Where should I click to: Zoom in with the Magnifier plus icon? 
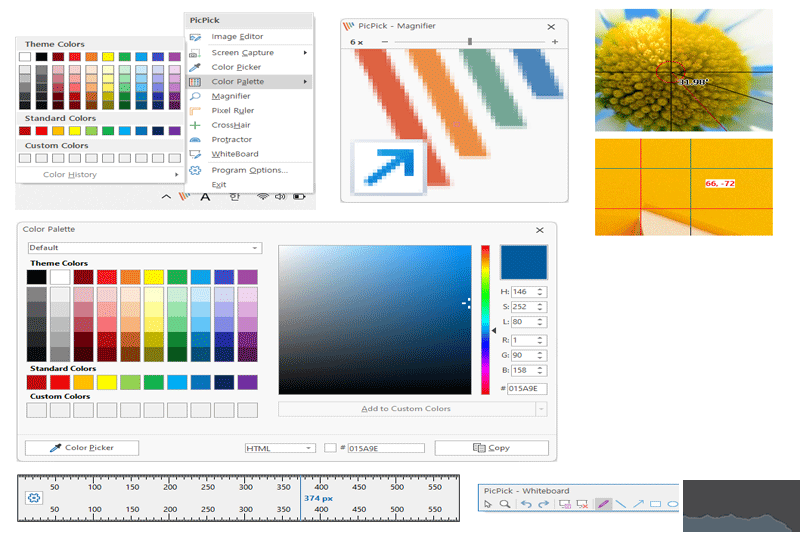[555, 42]
